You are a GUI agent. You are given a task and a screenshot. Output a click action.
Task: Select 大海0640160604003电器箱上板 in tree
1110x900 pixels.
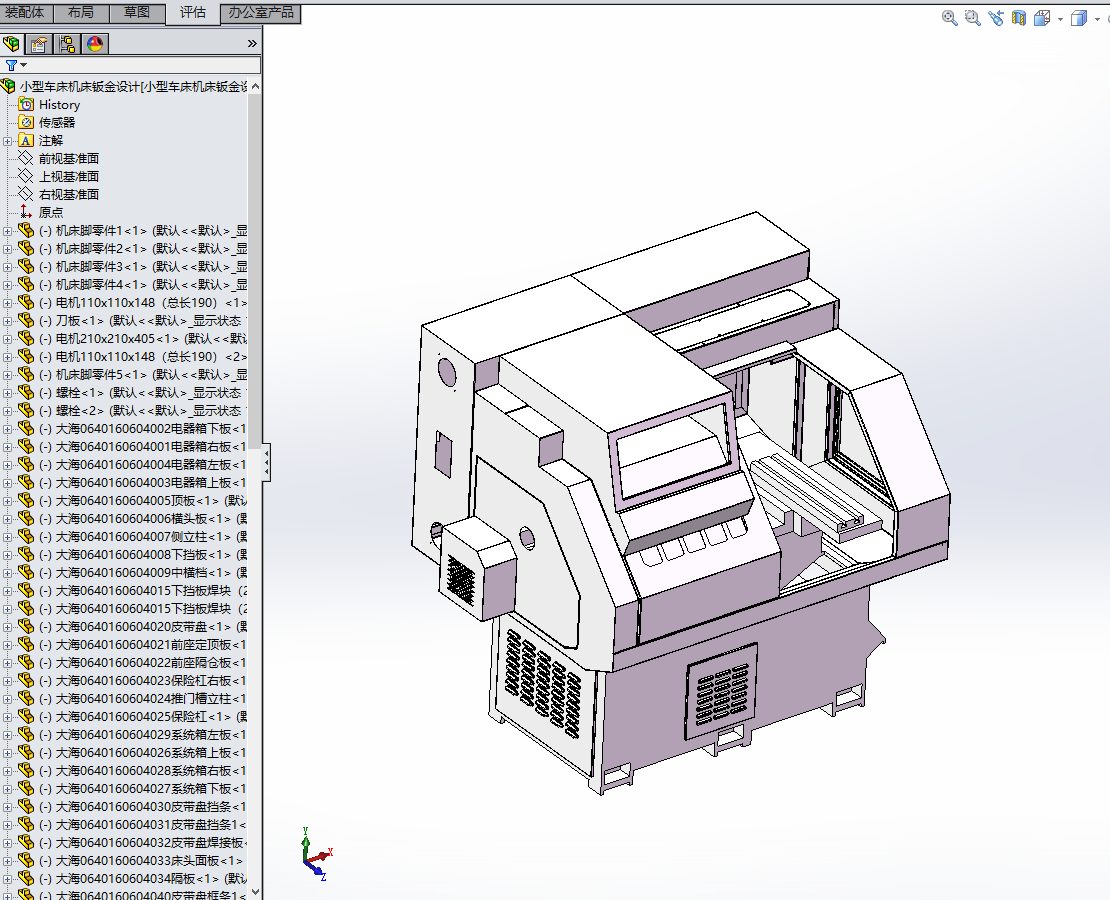143,482
